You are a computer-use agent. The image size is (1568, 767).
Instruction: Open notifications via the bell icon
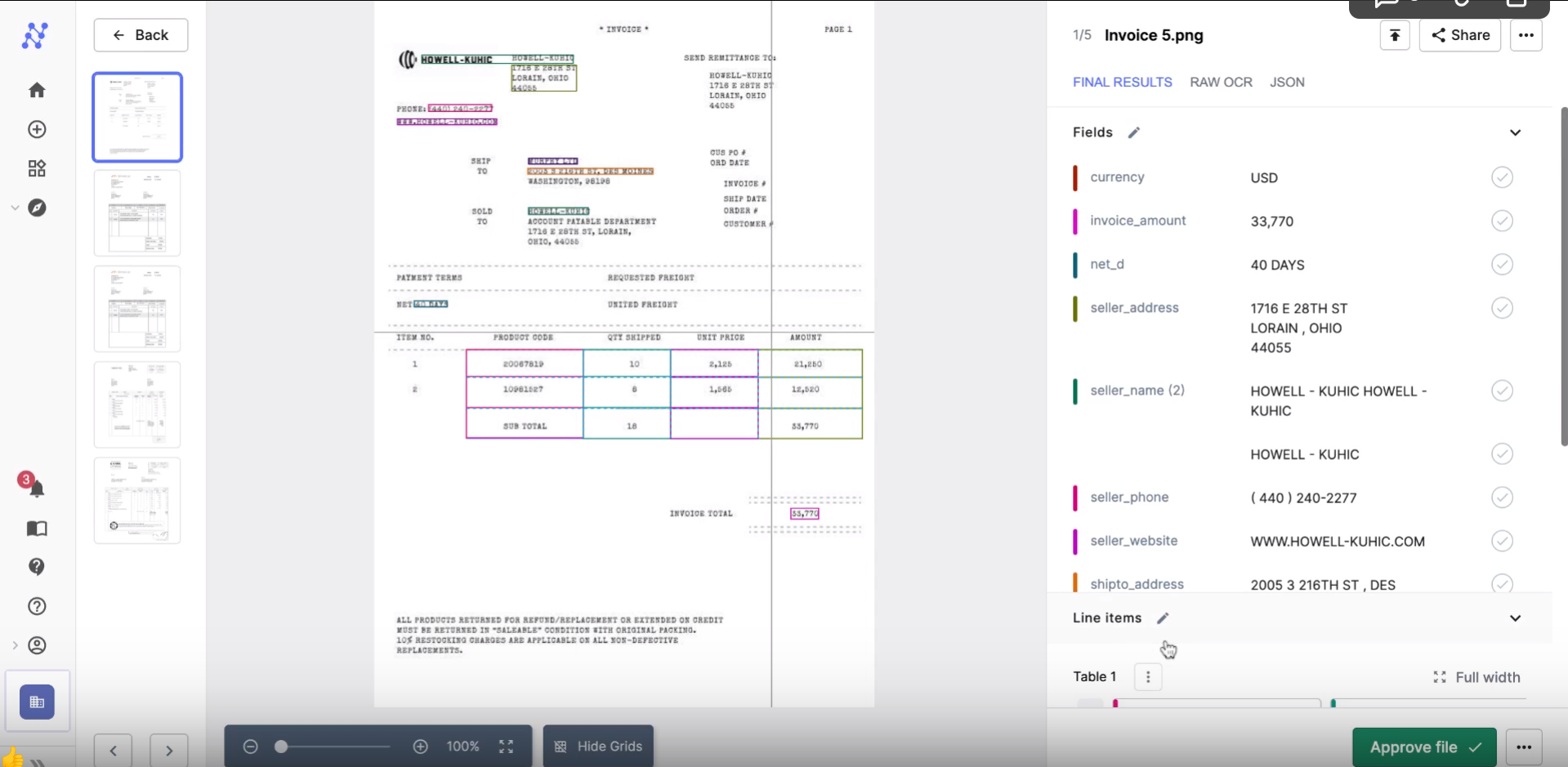tap(36, 488)
